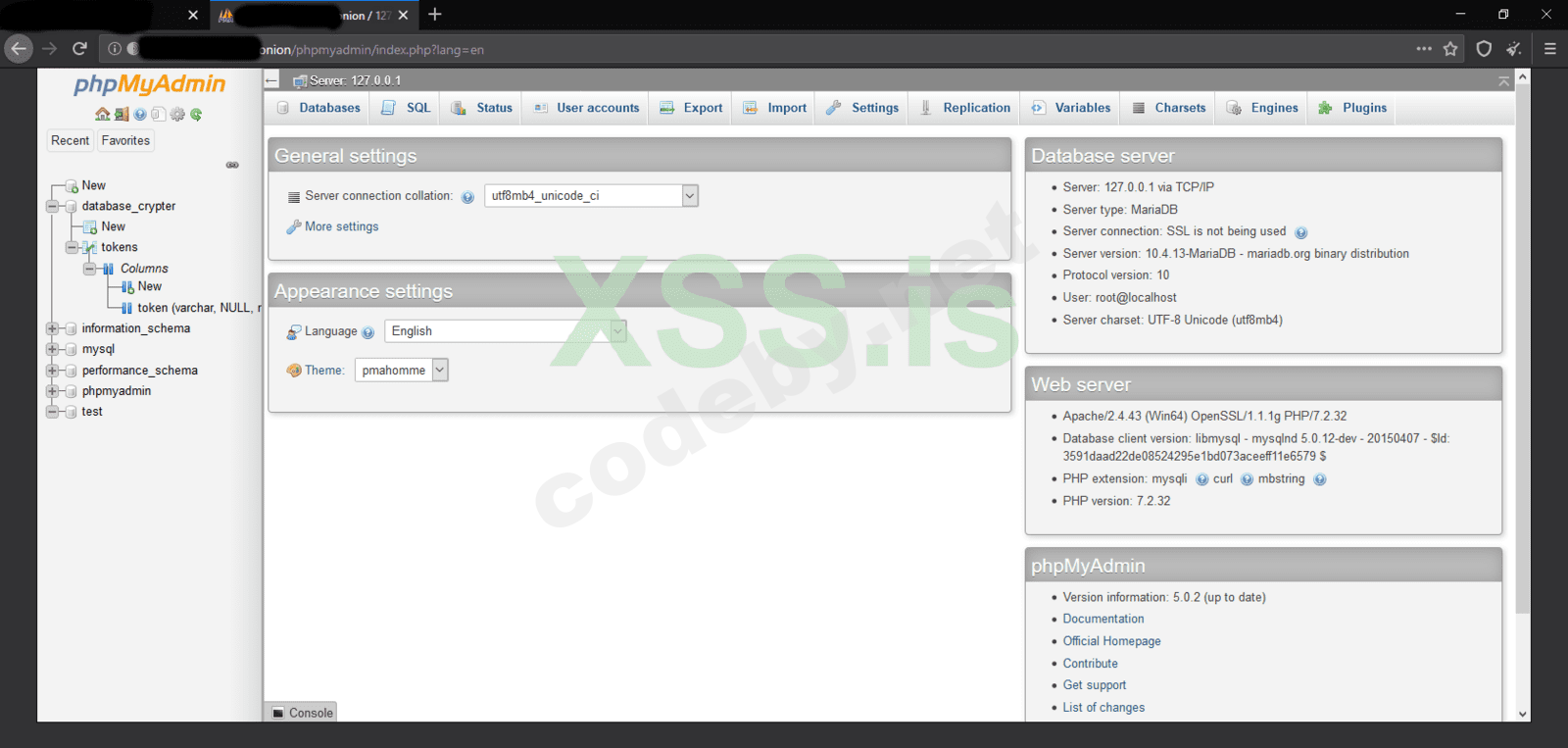Open navigation panel settings gear icon
Image resolution: width=1568 pixels, height=748 pixels.
(x=177, y=115)
